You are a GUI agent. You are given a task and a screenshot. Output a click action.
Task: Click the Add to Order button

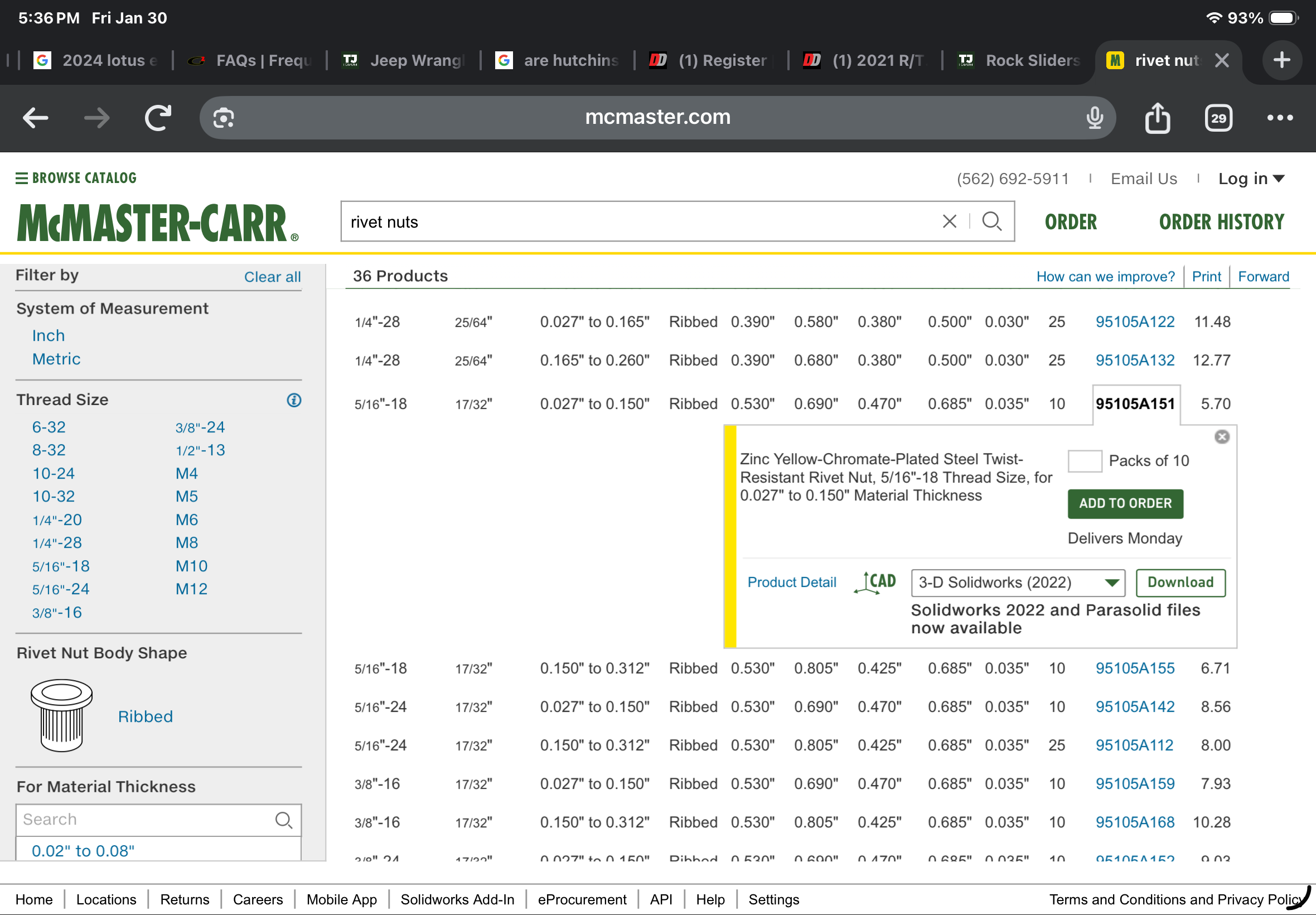(1125, 504)
